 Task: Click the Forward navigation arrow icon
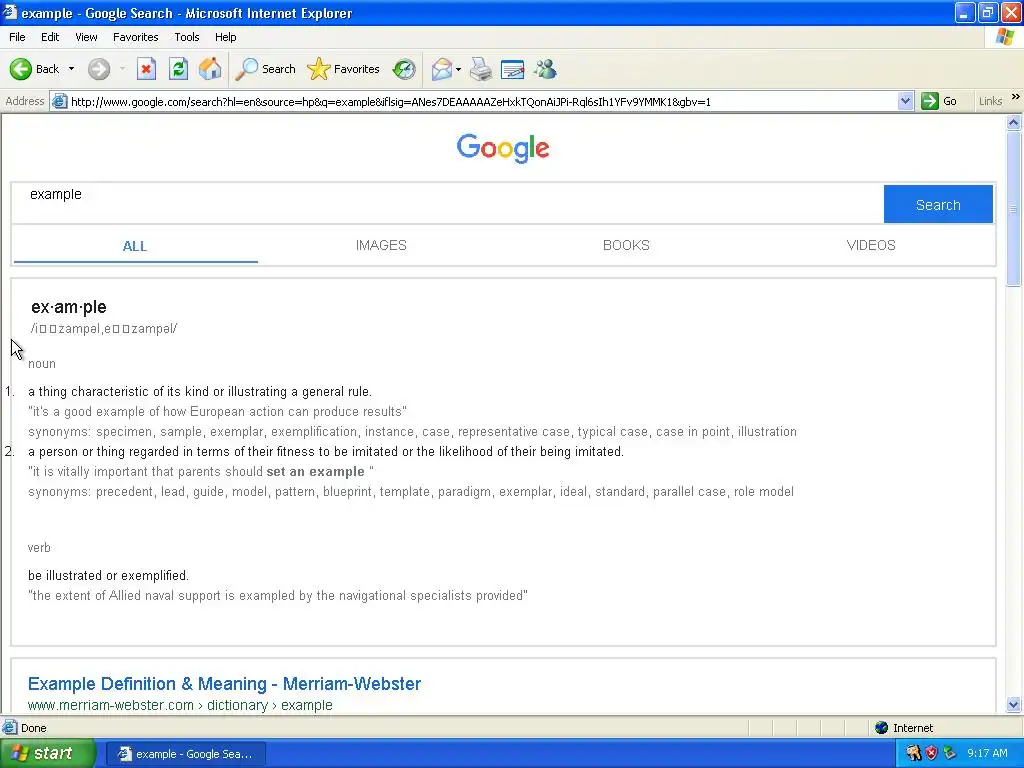[99, 69]
